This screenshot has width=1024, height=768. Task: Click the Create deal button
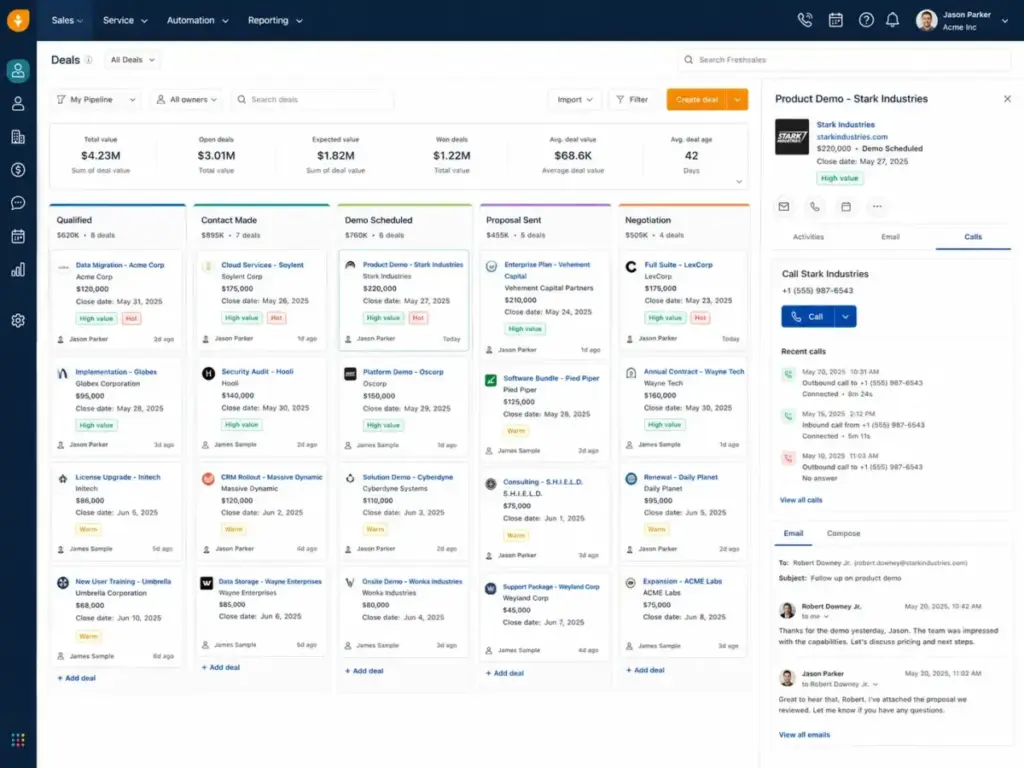pos(697,99)
